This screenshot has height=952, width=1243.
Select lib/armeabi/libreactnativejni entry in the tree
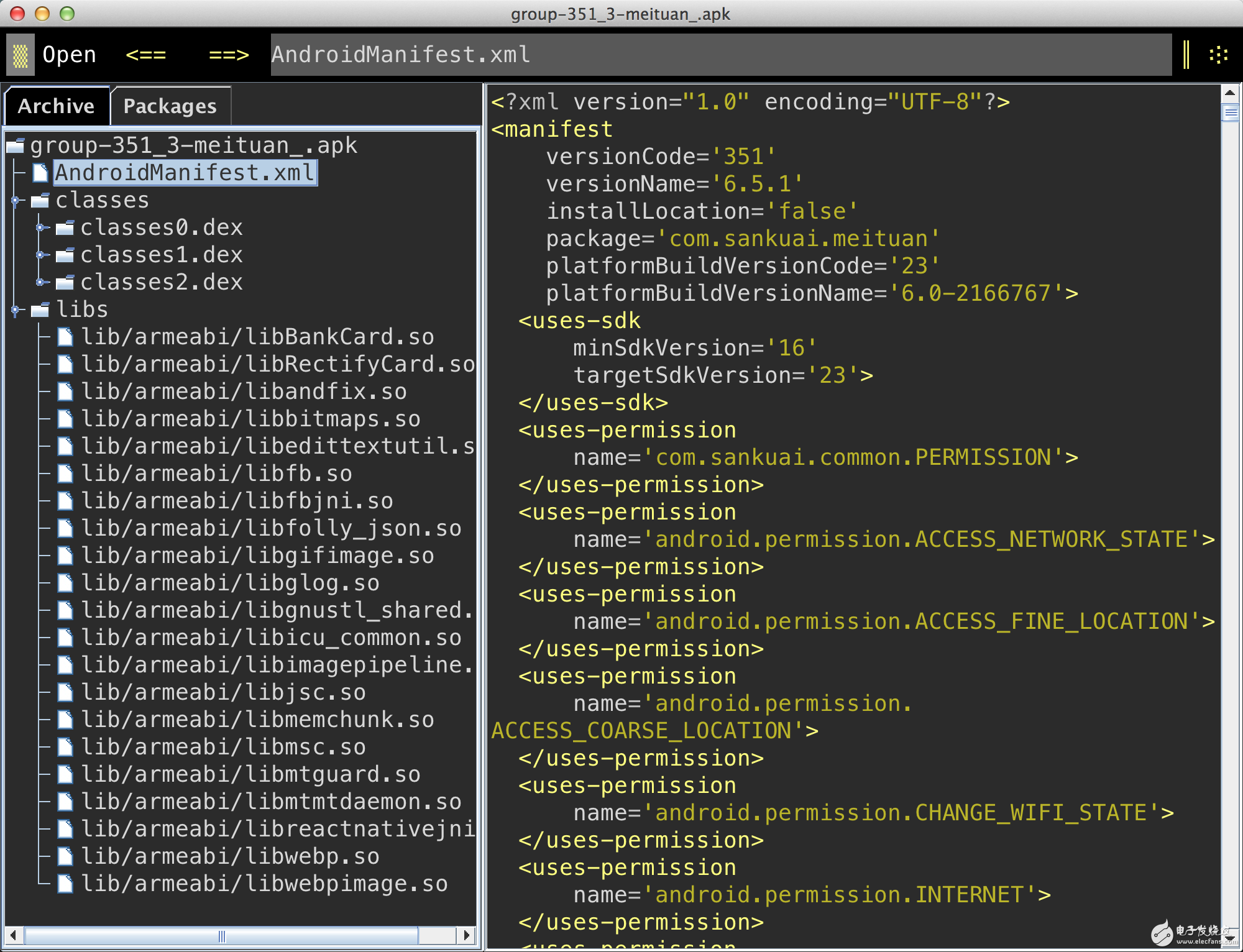(278, 829)
